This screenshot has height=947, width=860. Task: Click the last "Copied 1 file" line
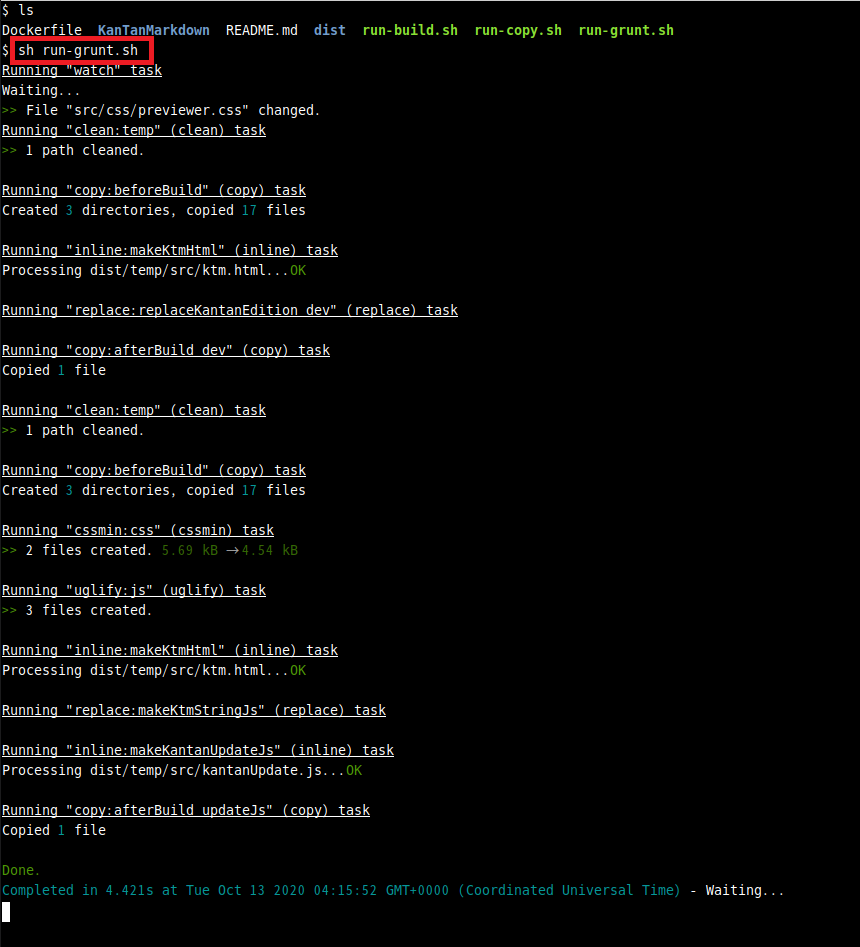(54, 830)
